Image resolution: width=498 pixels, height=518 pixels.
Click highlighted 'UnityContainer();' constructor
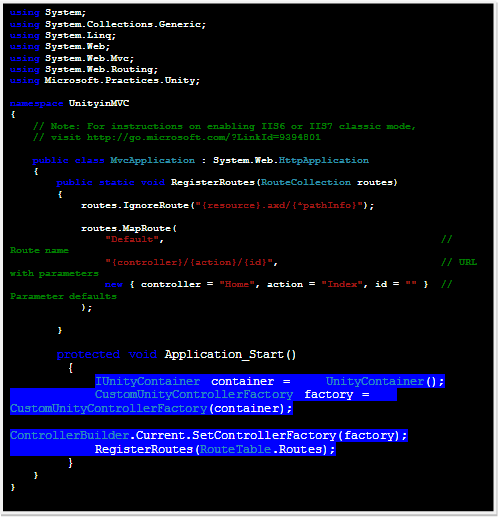[385, 381]
